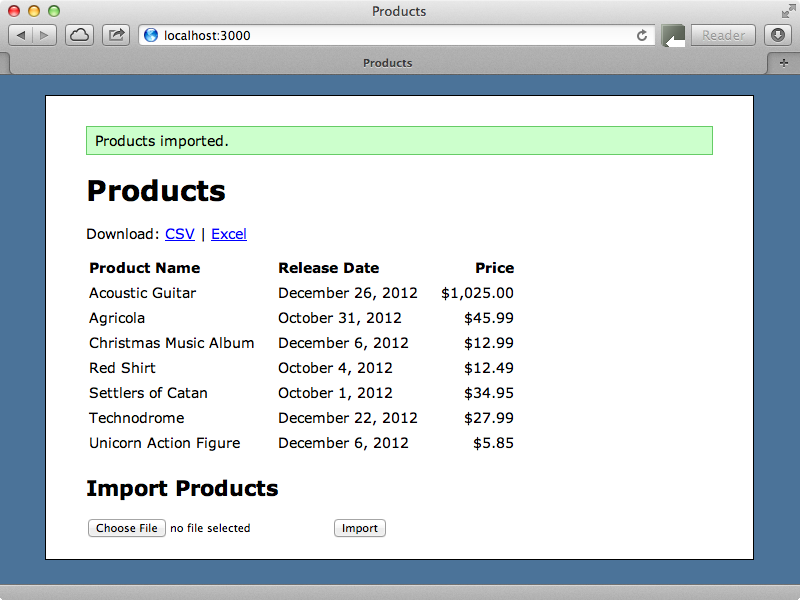
Task: Click the Reader button
Action: (723, 35)
